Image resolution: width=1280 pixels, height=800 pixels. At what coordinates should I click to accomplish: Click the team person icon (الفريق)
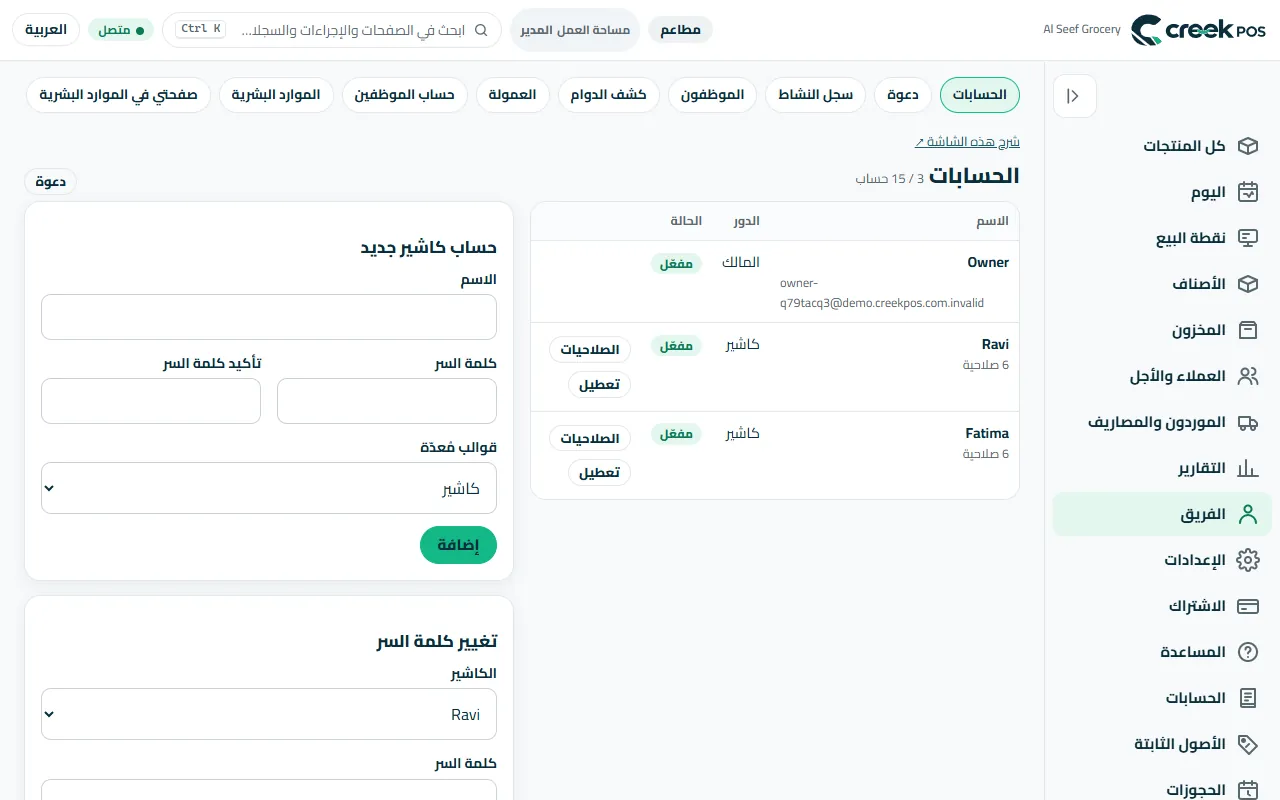click(x=1247, y=514)
